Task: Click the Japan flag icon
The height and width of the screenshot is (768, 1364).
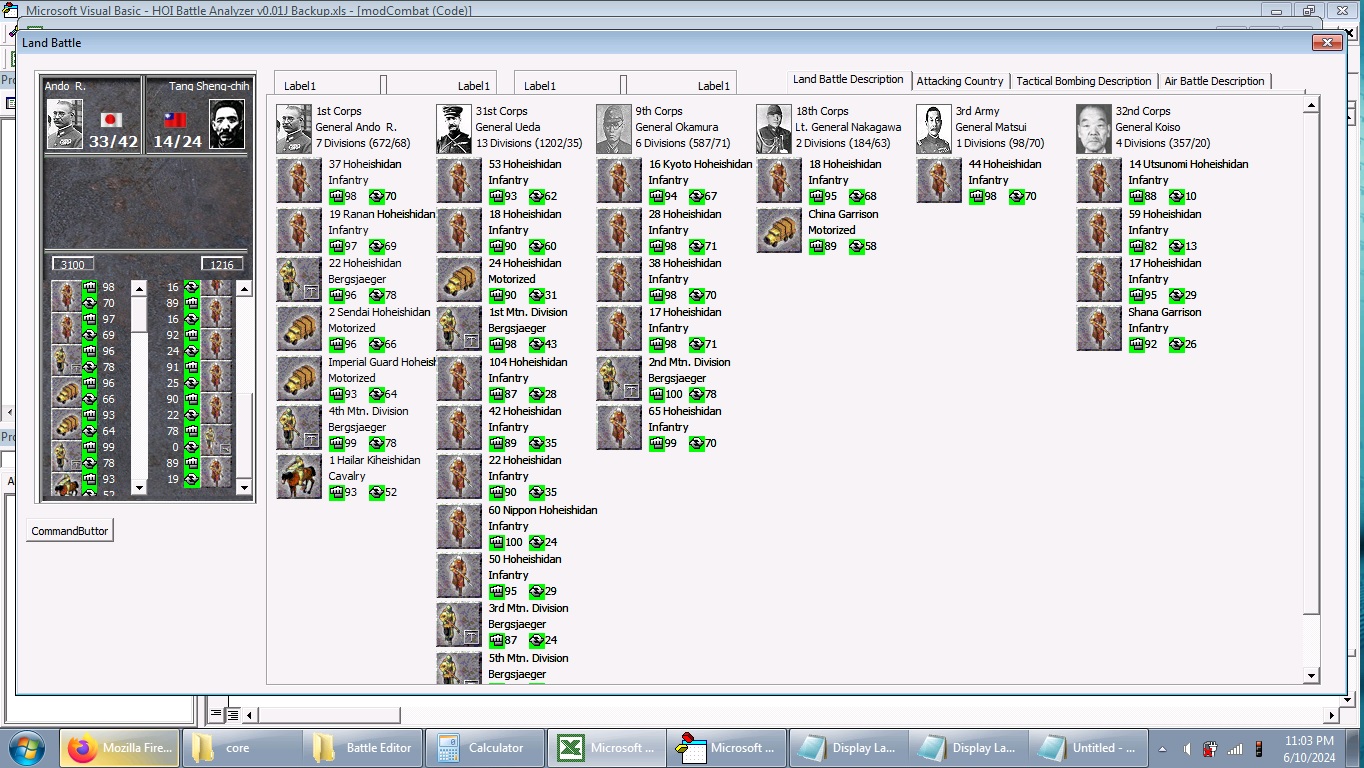Action: tap(112, 120)
